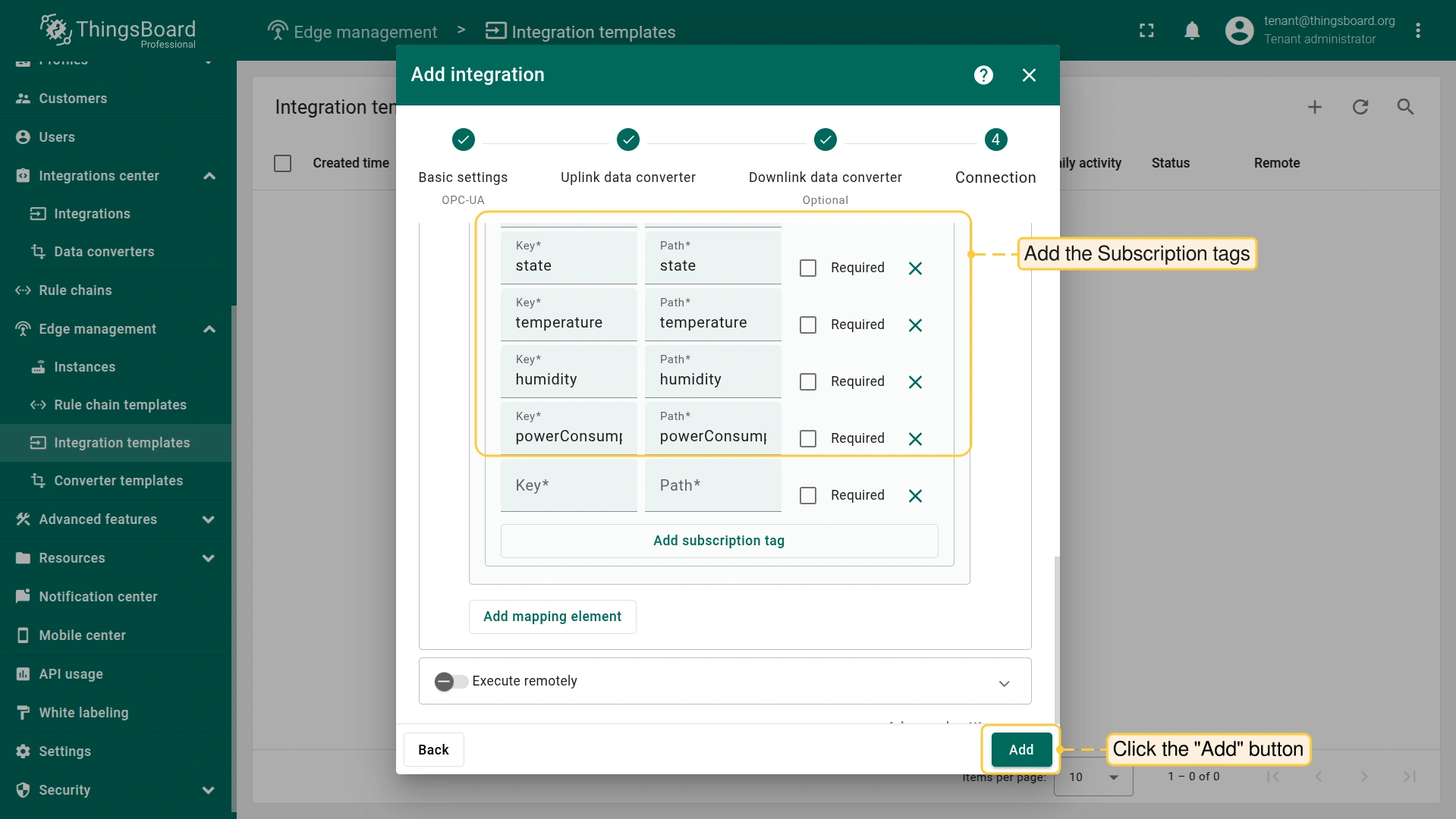Remove the temperature subscription tag row

(915, 325)
